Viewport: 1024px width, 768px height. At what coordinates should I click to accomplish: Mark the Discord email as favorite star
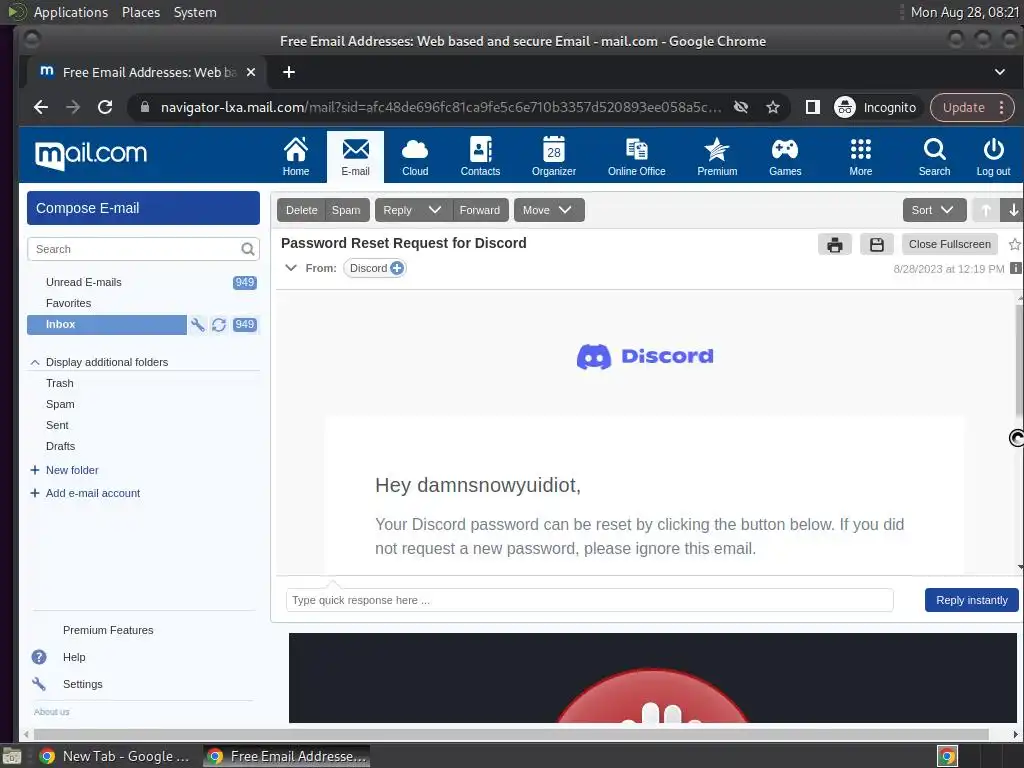[1015, 244]
